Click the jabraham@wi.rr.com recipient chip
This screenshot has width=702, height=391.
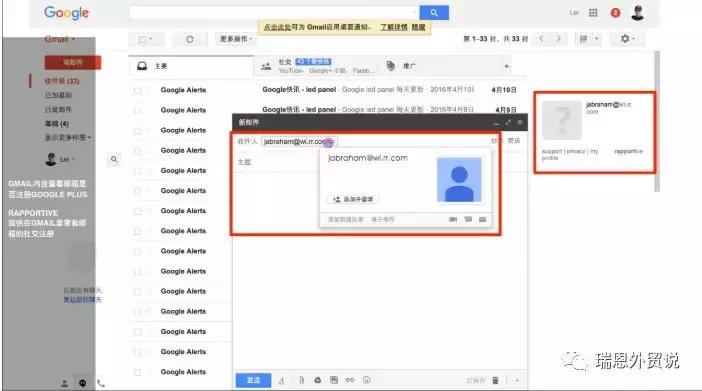click(299, 142)
